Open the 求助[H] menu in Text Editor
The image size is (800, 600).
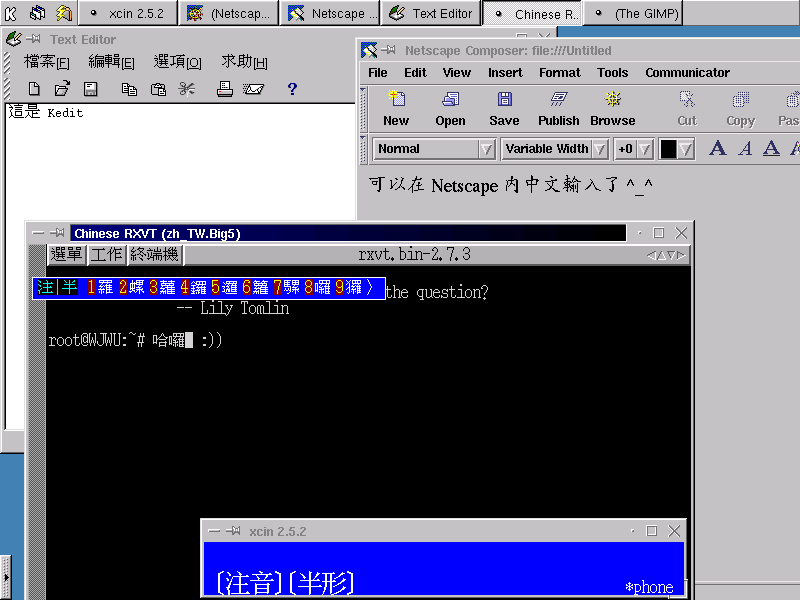(x=244, y=62)
